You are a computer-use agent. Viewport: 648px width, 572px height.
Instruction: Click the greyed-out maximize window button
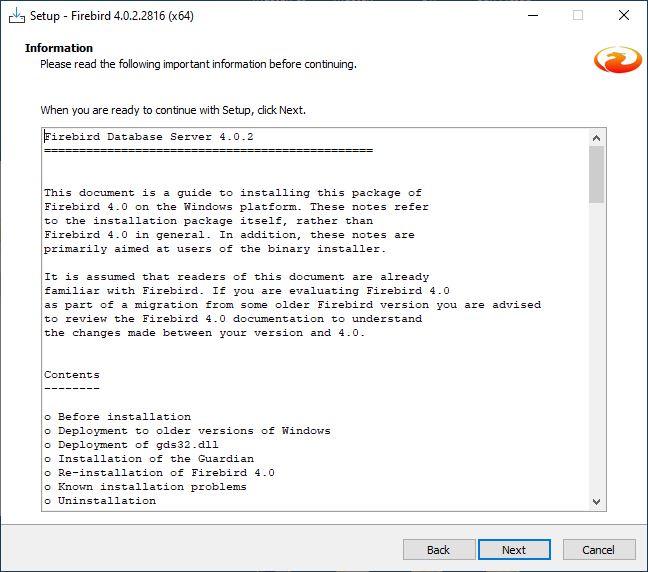click(x=578, y=16)
